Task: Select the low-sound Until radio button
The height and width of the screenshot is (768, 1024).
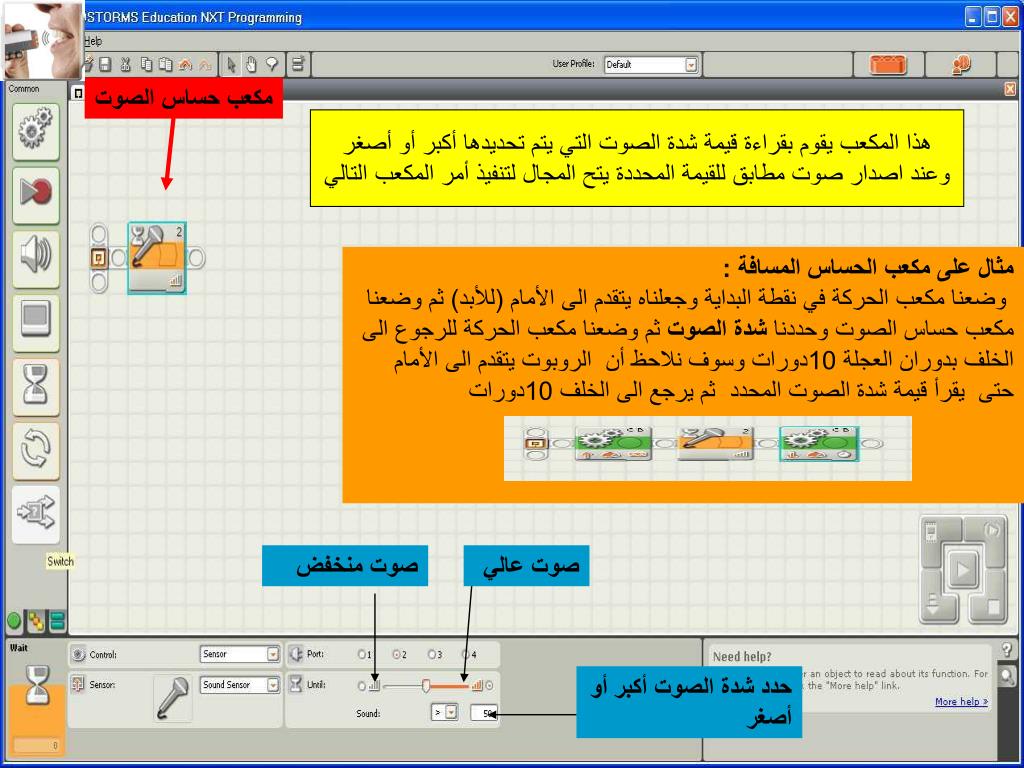Action: click(x=362, y=686)
